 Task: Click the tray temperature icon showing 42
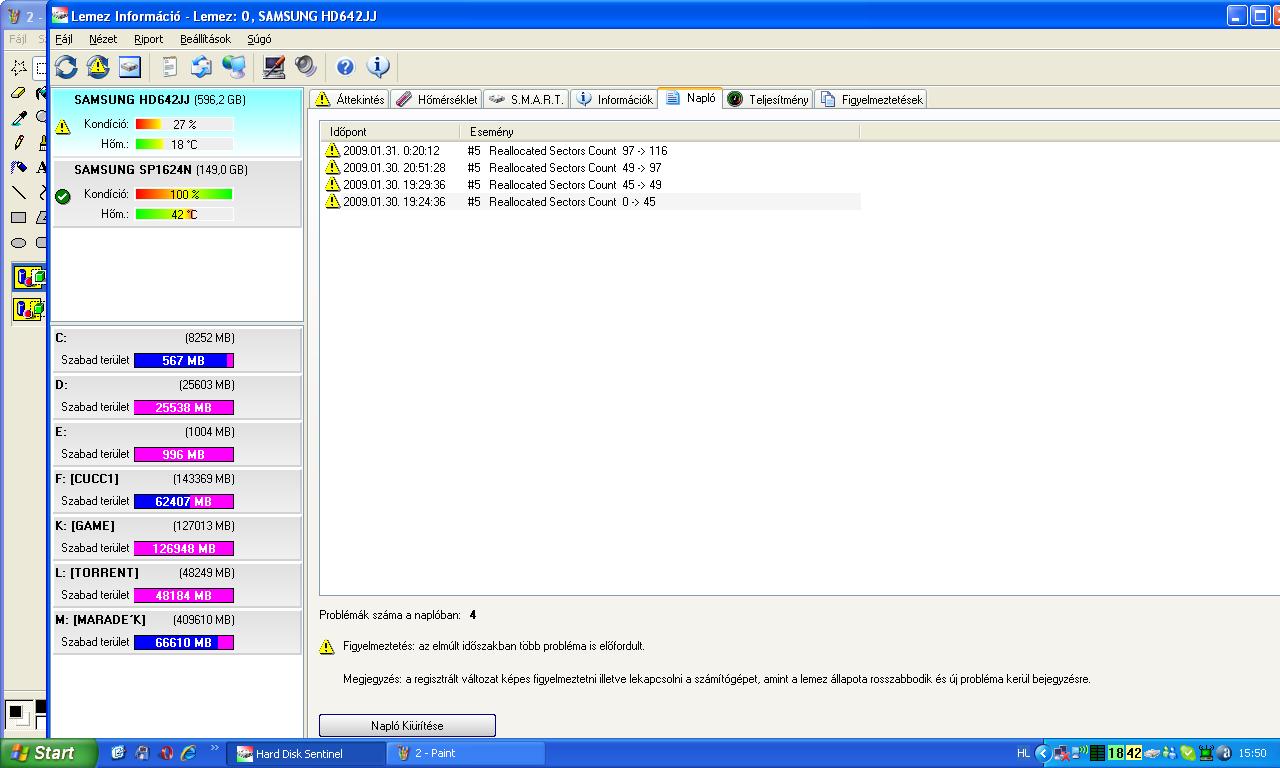(x=1134, y=753)
